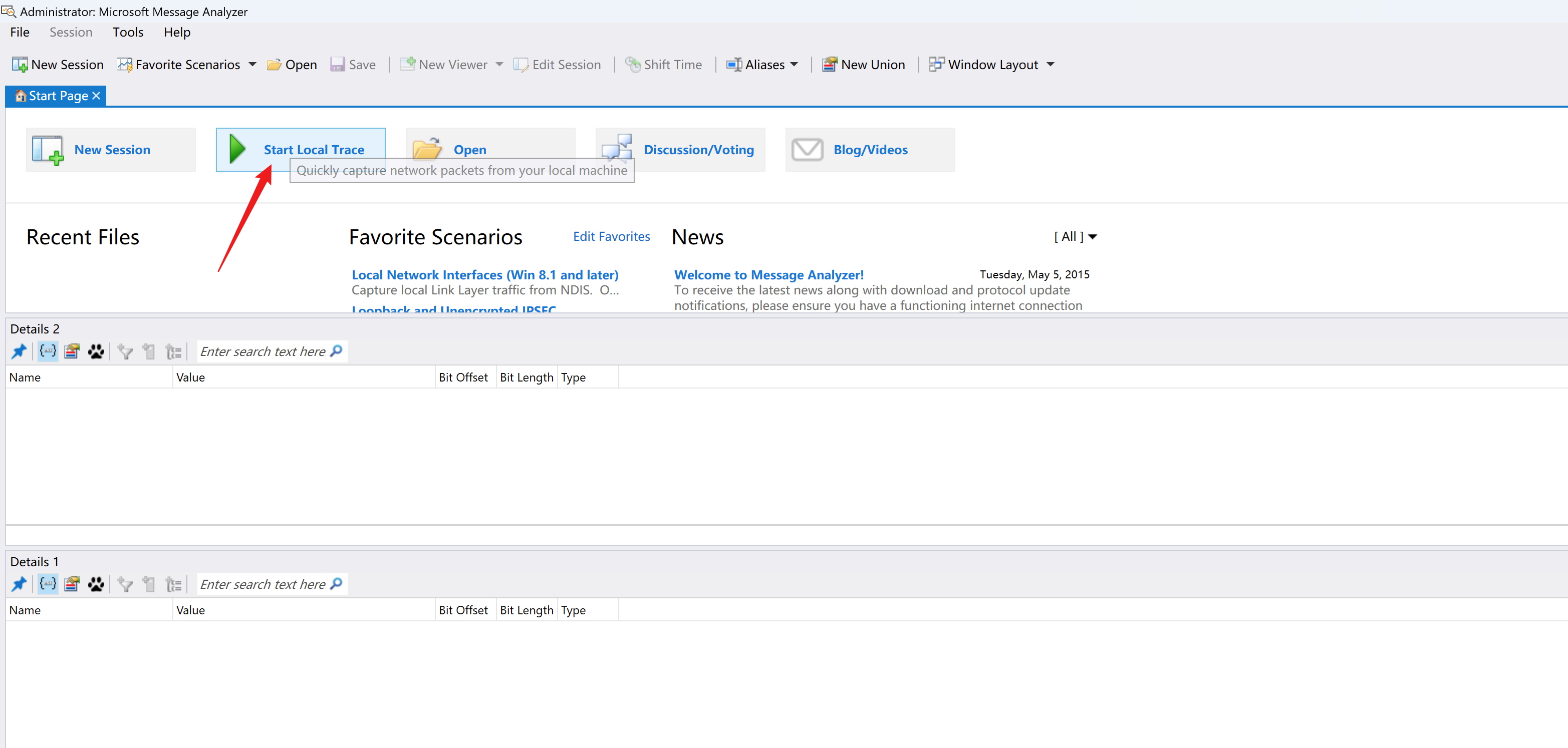Toggle the curly-brace display button in Details 2

pyautogui.click(x=48, y=351)
